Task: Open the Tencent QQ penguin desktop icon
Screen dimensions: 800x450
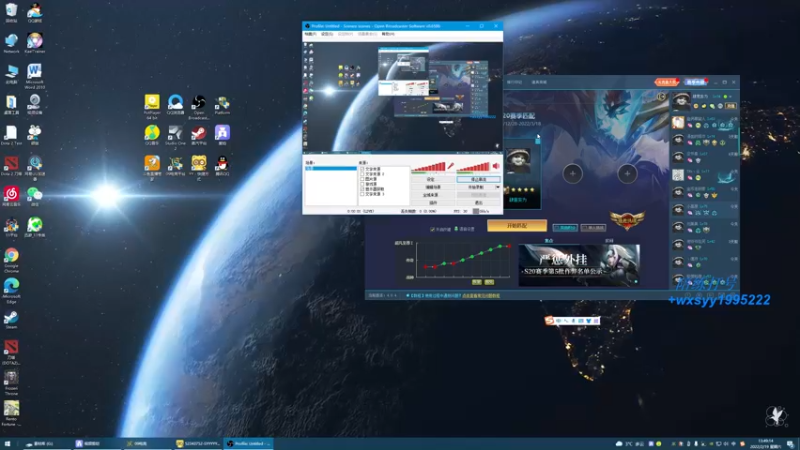Action: [222, 166]
